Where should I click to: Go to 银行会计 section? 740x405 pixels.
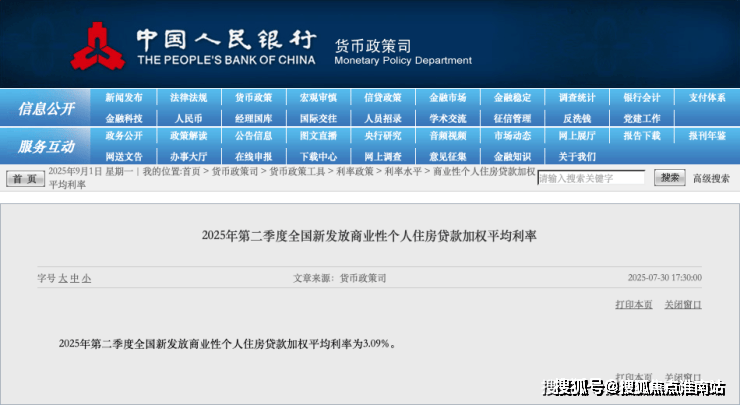click(642, 98)
